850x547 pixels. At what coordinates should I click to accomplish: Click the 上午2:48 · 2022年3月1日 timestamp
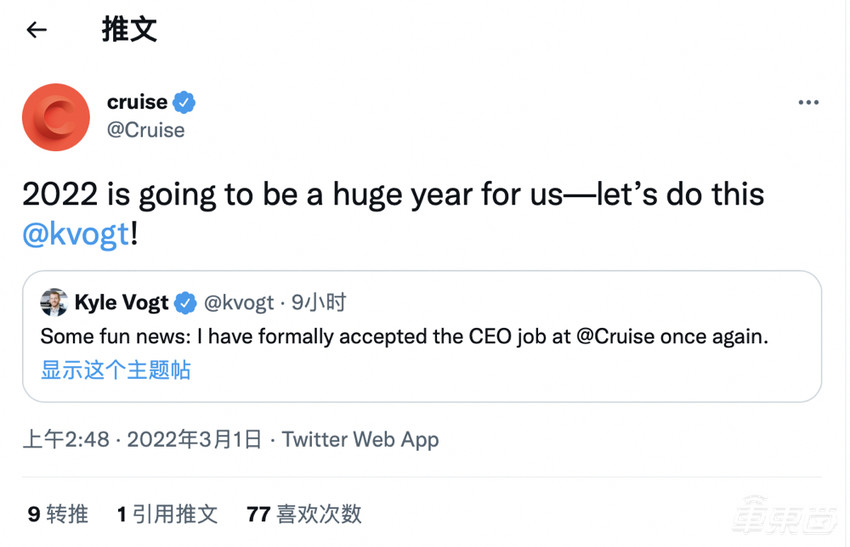142,439
